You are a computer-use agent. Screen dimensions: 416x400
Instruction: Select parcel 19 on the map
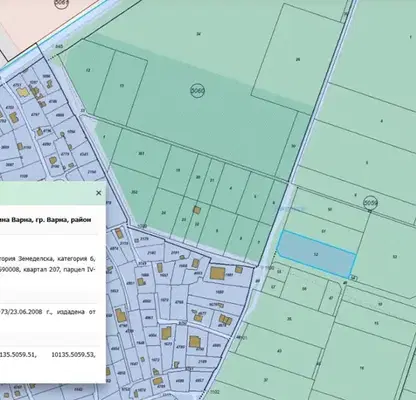178,170
